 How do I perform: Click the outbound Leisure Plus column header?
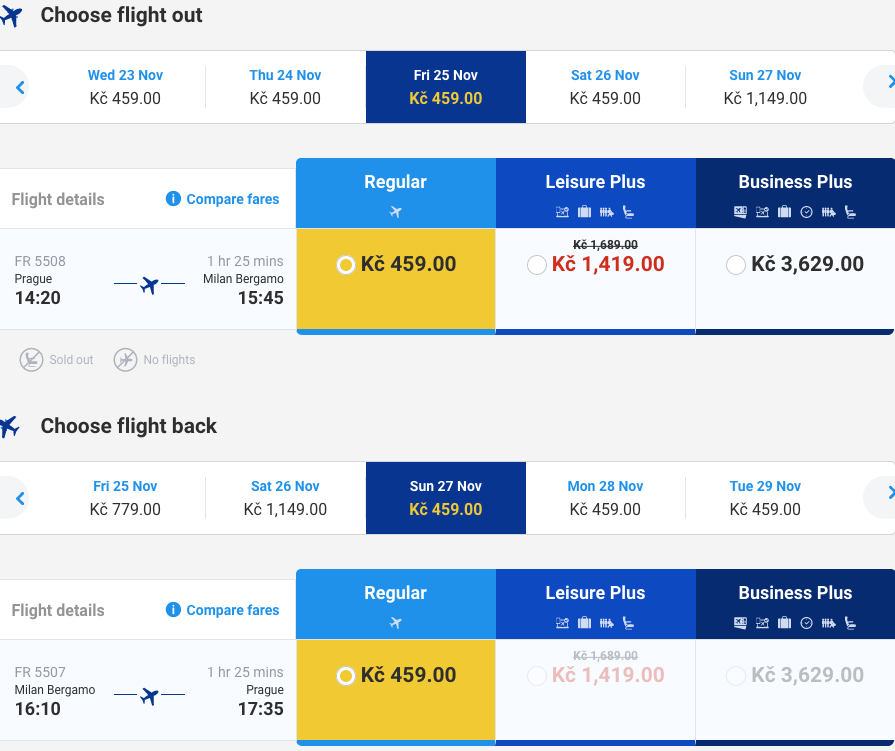point(595,193)
